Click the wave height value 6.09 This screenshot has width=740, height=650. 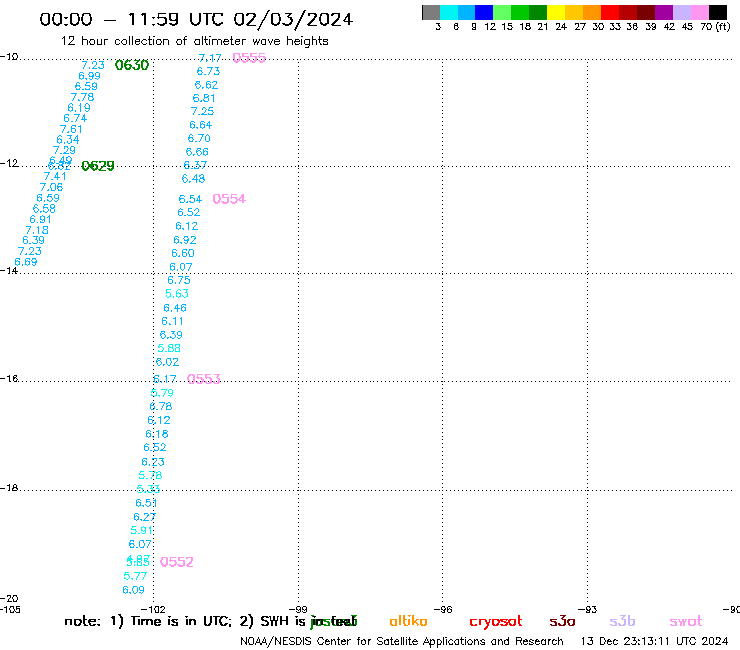[134, 590]
